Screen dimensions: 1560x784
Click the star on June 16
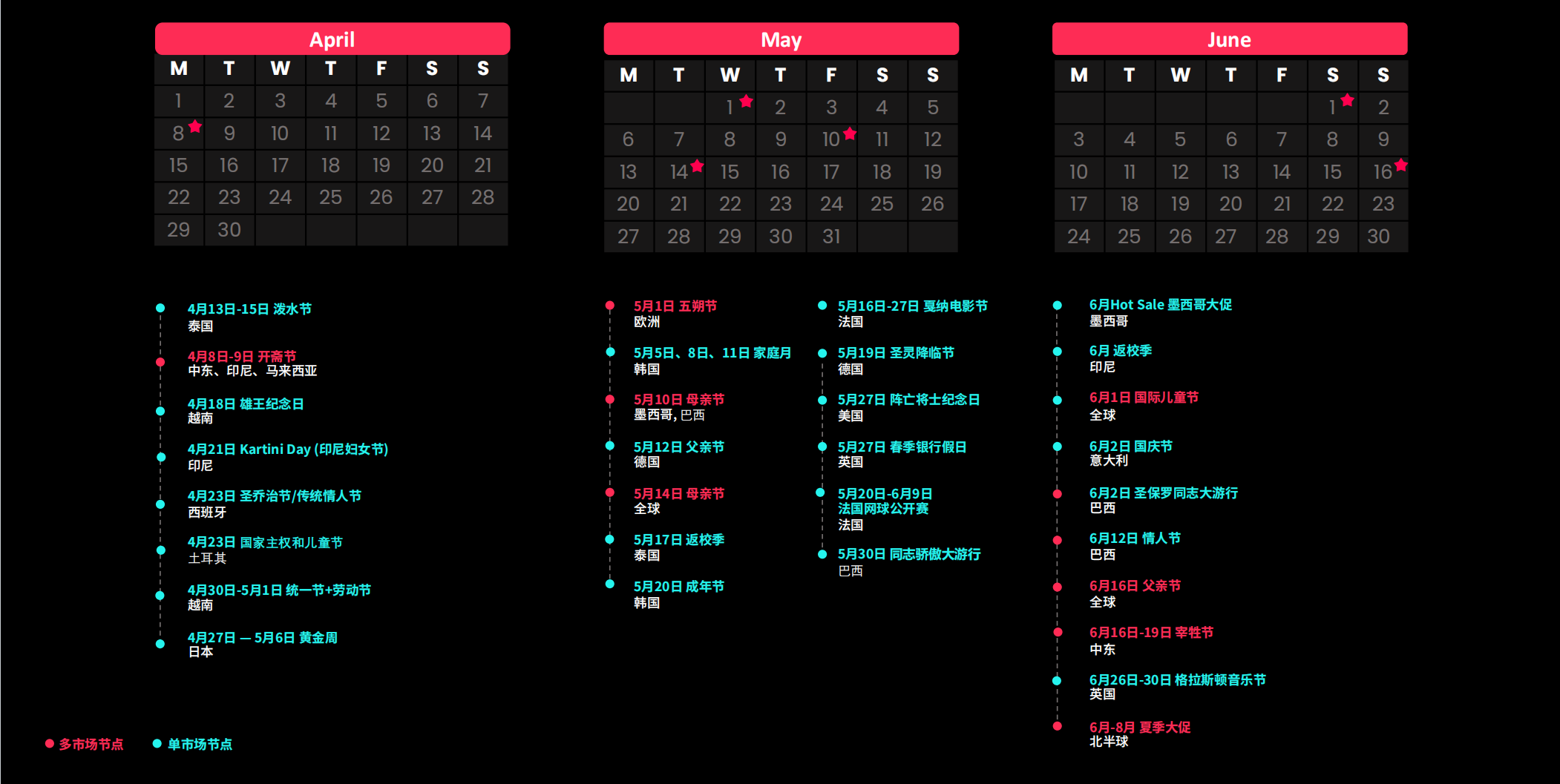1400,165
